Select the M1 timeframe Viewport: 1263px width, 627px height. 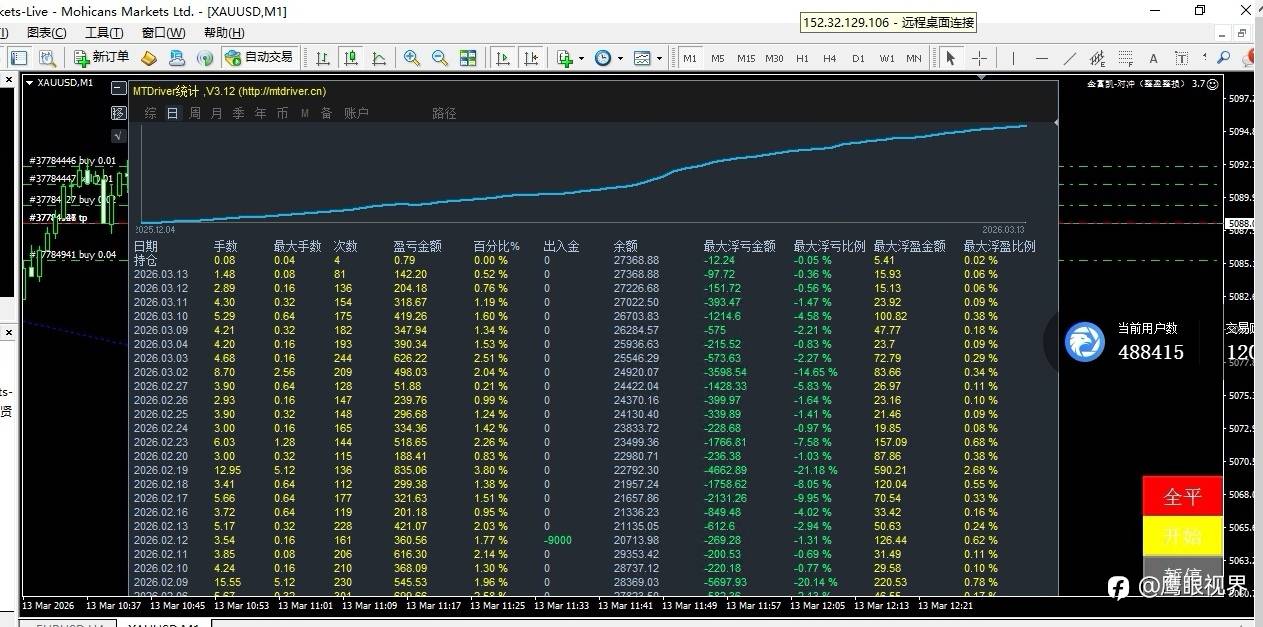(x=690, y=58)
